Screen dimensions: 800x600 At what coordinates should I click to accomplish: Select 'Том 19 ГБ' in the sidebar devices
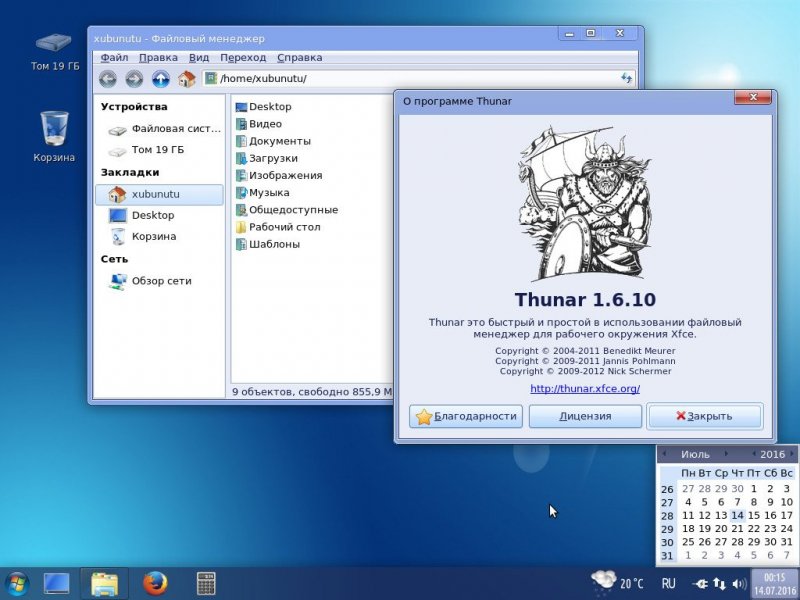[146, 150]
